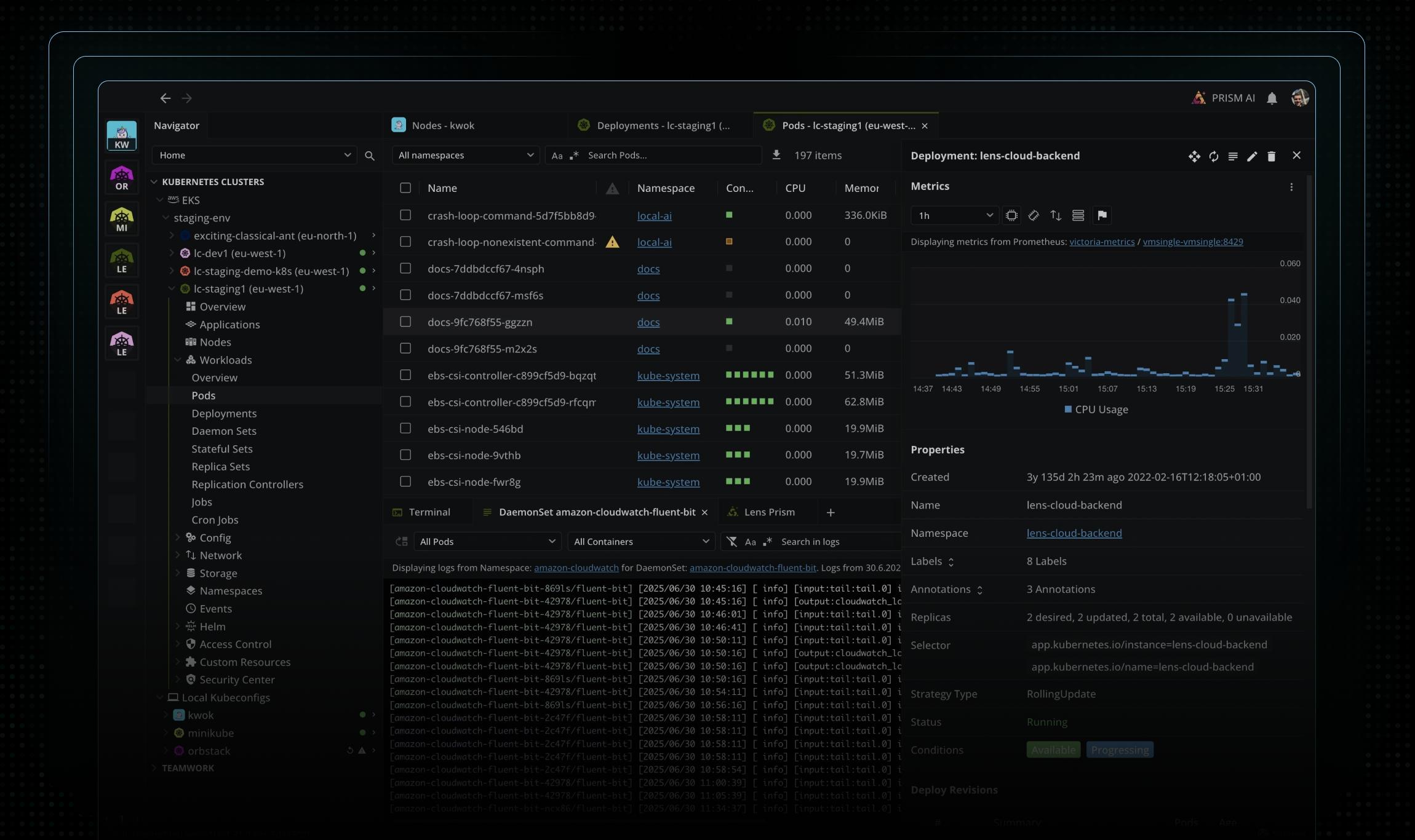The width and height of the screenshot is (1415, 840).
Task: Click the flag icon in the Metrics toolbar
Action: pyautogui.click(x=1102, y=215)
